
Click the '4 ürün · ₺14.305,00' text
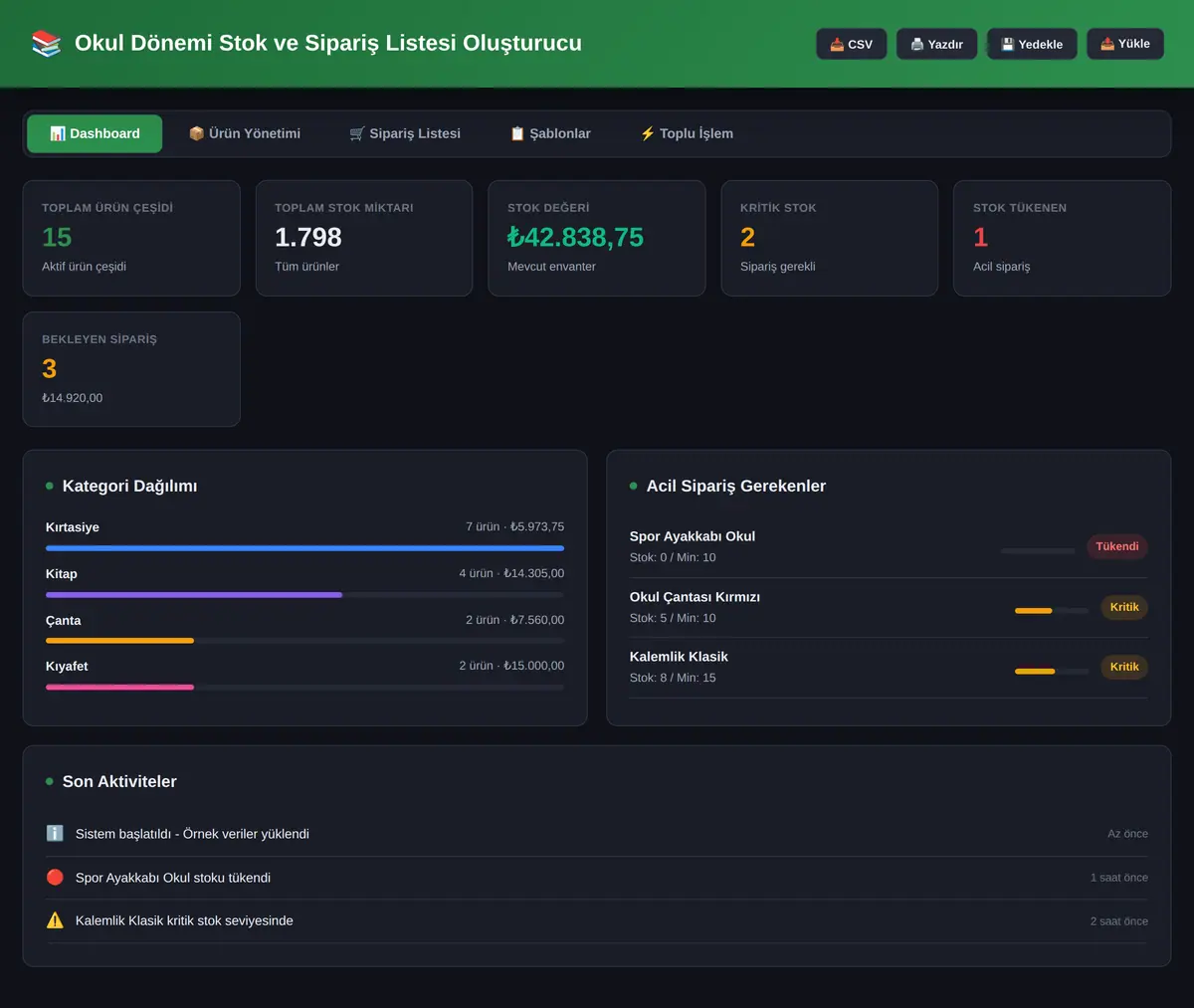[x=511, y=573]
